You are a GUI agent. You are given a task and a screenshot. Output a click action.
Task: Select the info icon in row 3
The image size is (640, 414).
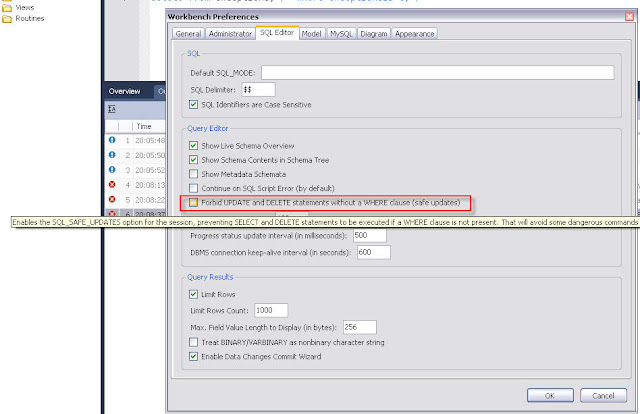[112, 169]
